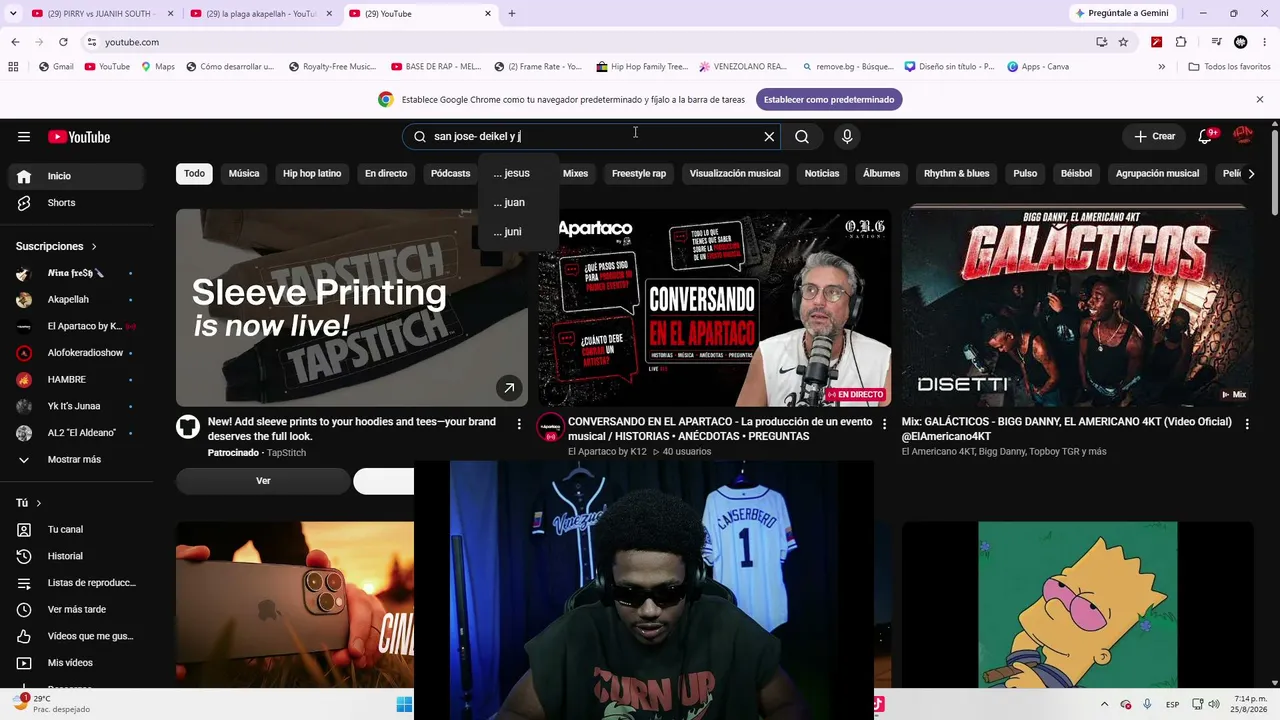This screenshot has width=1280, height=720.
Task: Expand the Suscripciones section chevron
Action: pos(95,246)
